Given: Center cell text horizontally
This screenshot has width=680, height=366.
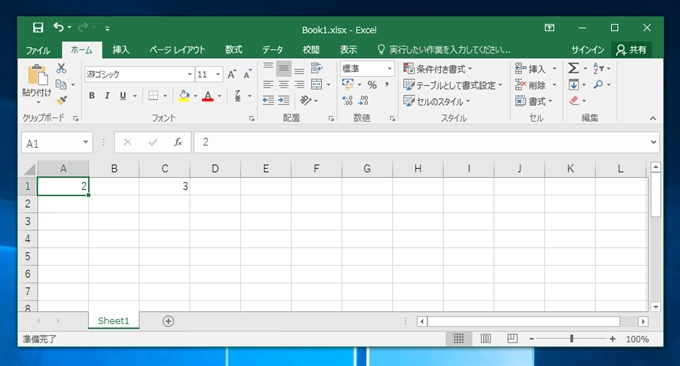Looking at the screenshot, I should pyautogui.click(x=284, y=85).
